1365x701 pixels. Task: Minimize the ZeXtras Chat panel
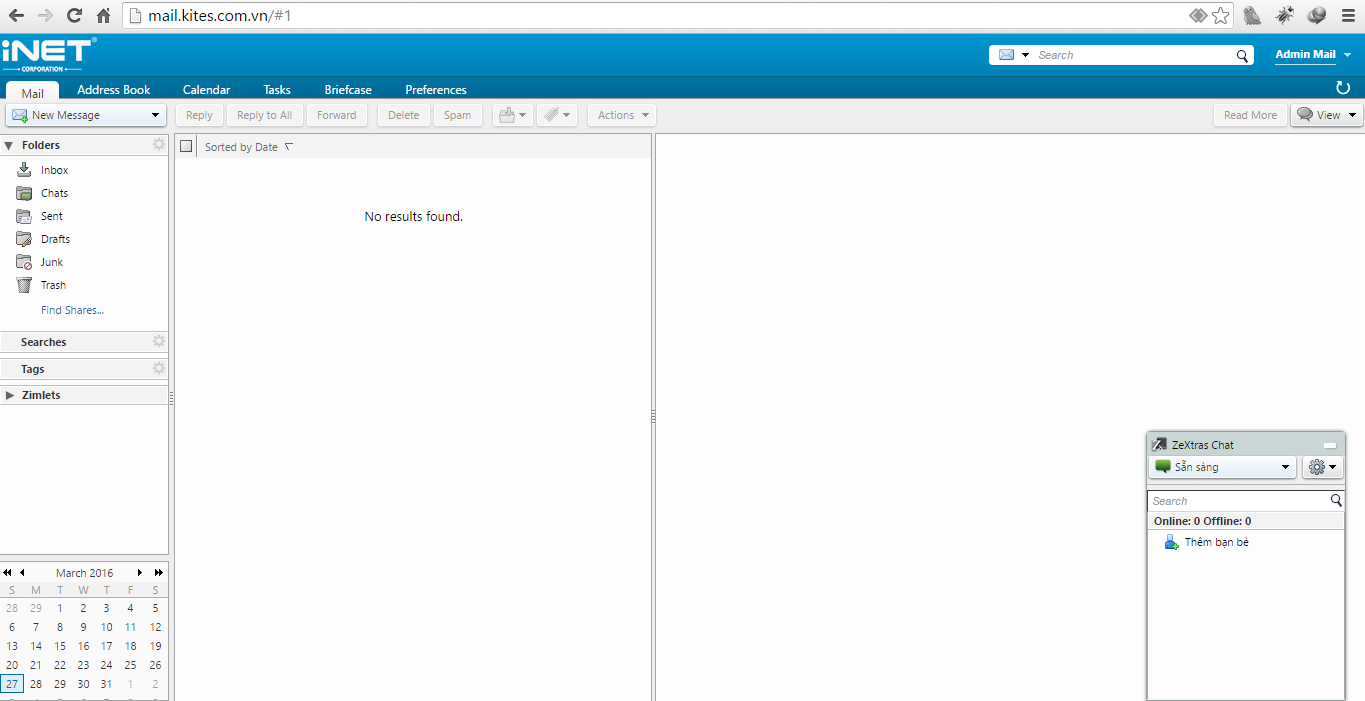[1329, 445]
